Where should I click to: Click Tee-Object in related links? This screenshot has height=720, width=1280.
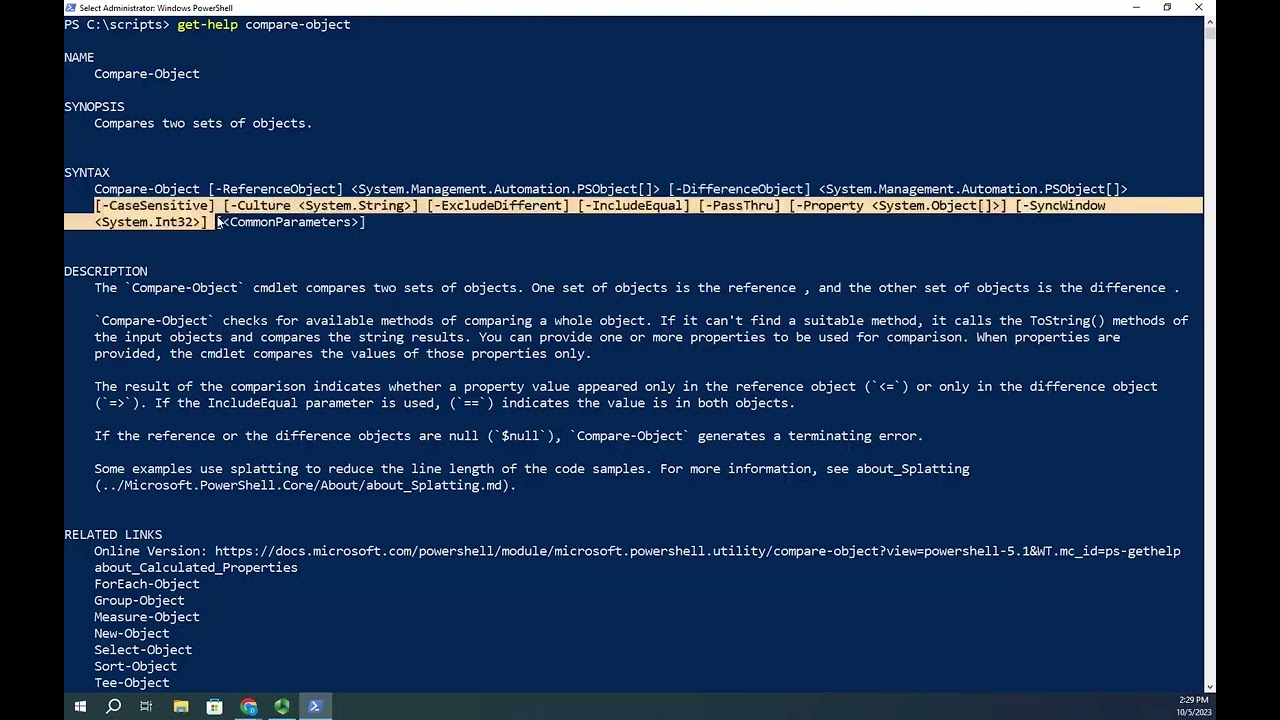(x=132, y=683)
